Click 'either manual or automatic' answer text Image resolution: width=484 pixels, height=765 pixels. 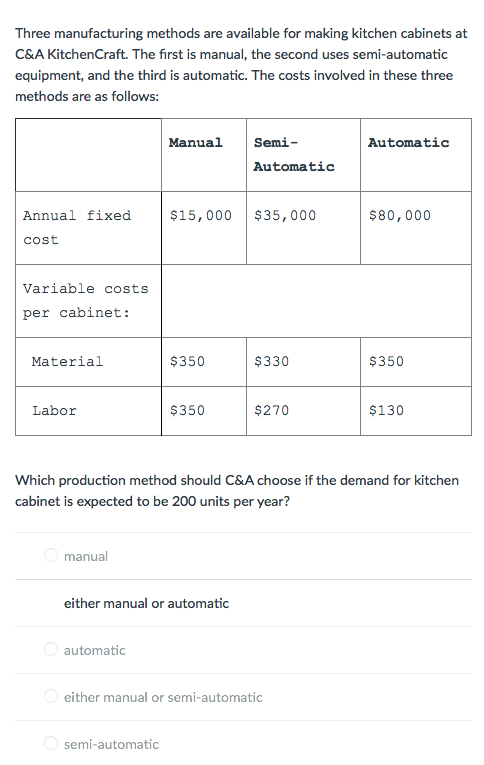(146, 604)
